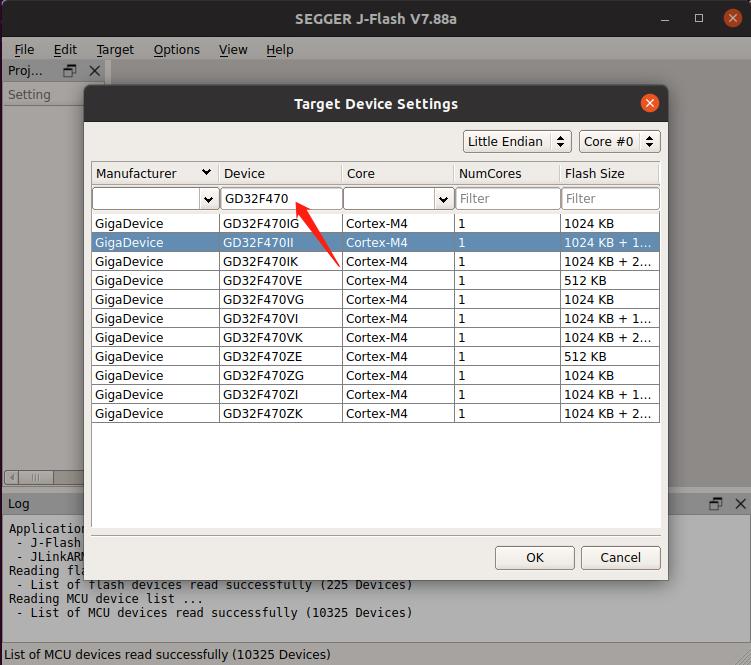Minimize the J-Flash window
Image resolution: width=751 pixels, height=665 pixels.
point(665,19)
